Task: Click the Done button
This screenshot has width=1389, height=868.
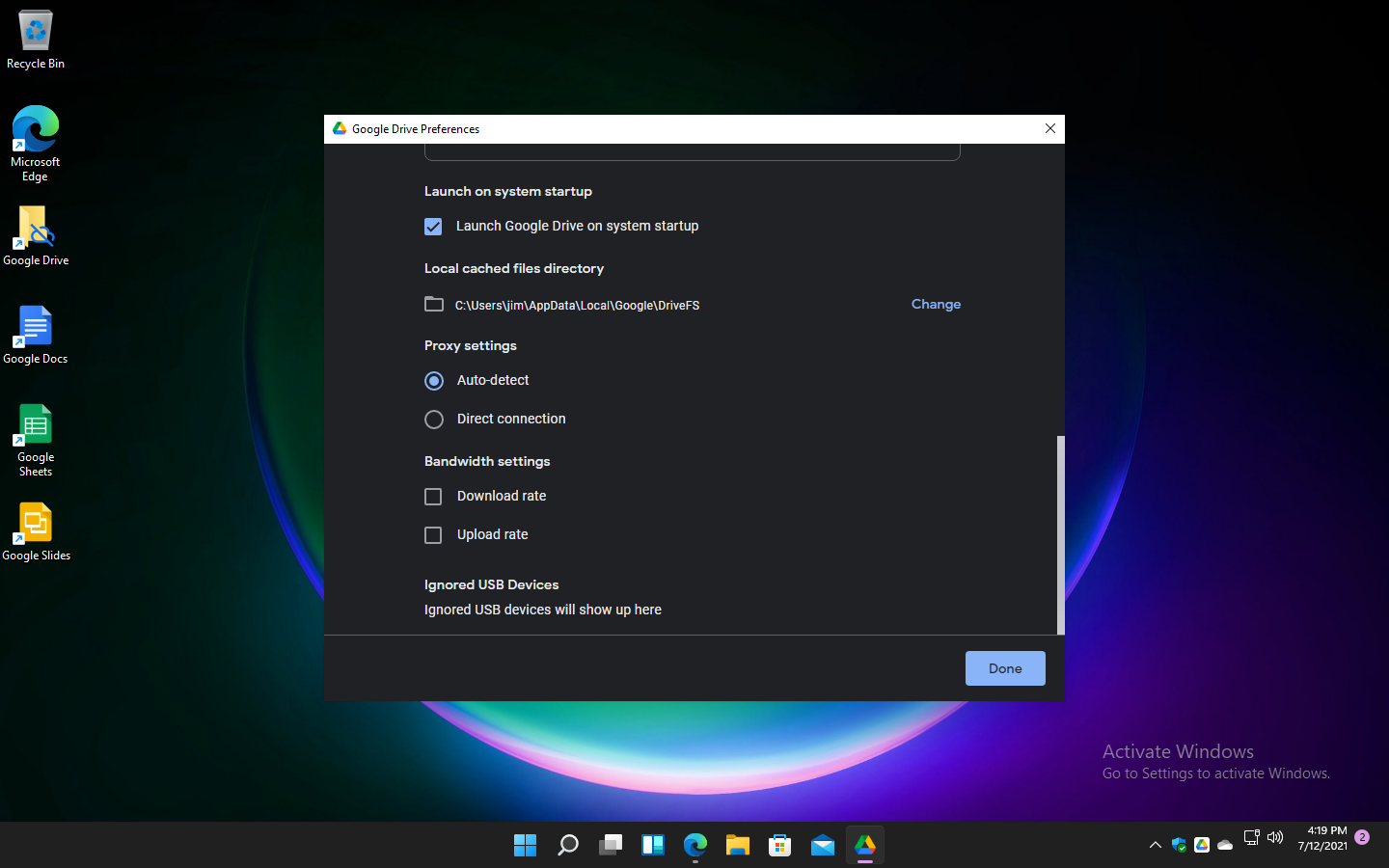Action: [x=1005, y=667]
